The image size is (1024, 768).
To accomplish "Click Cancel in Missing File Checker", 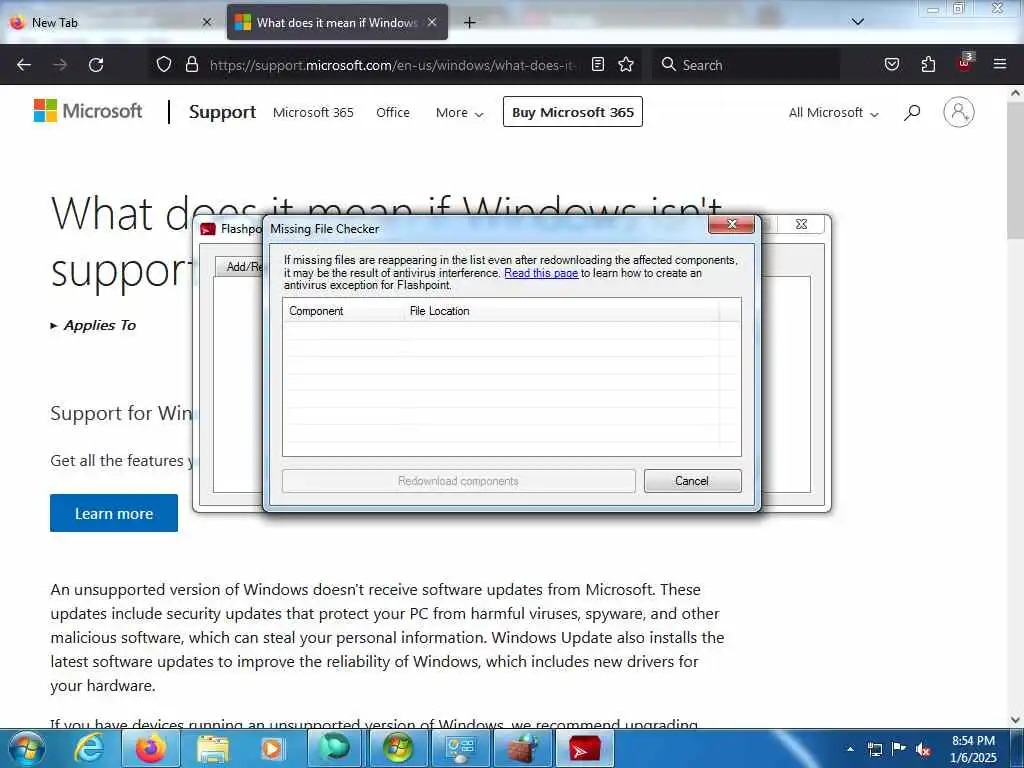I will (x=692, y=481).
